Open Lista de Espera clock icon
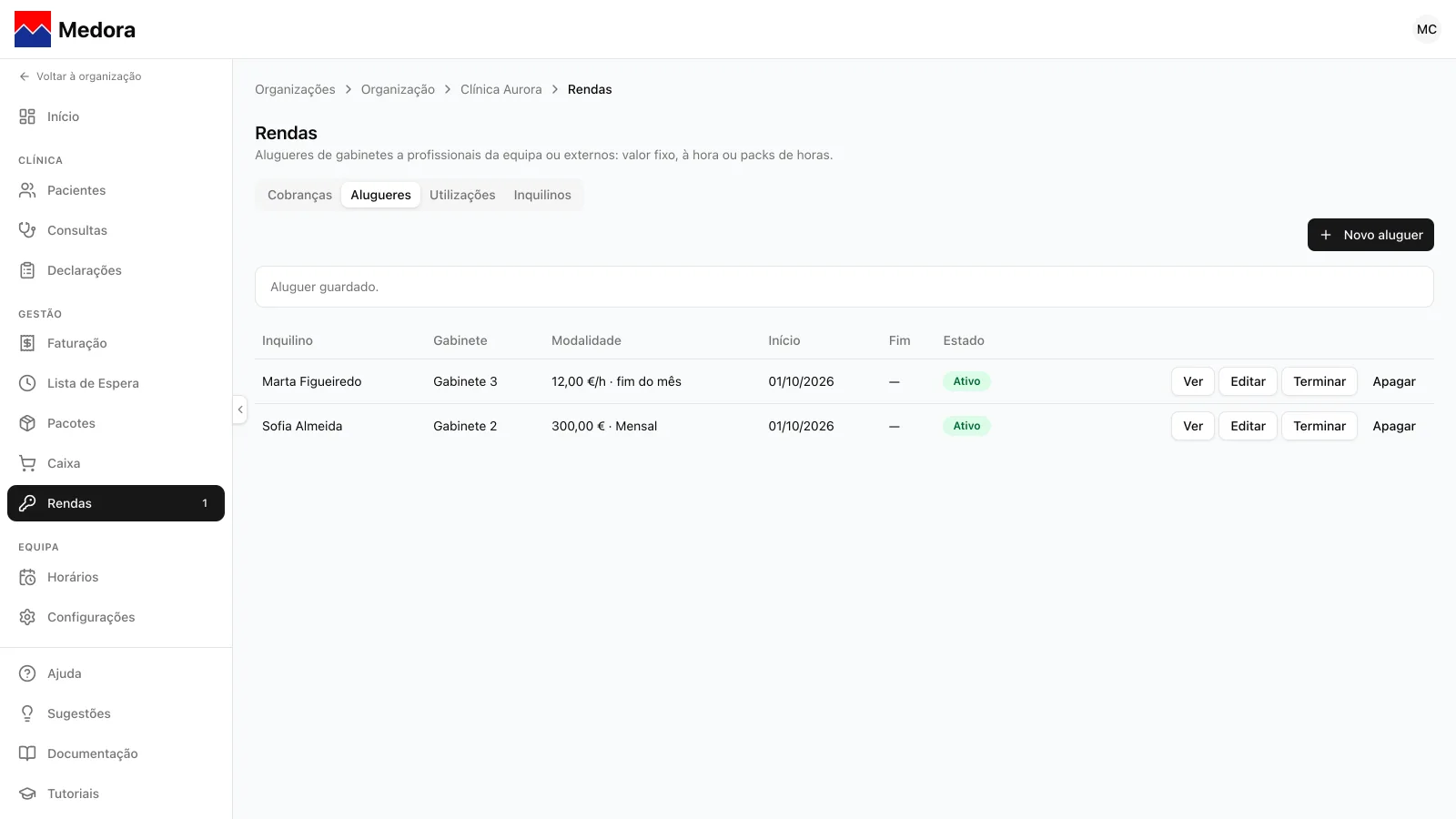Screen dimensions: 1456x819 tap(27, 383)
